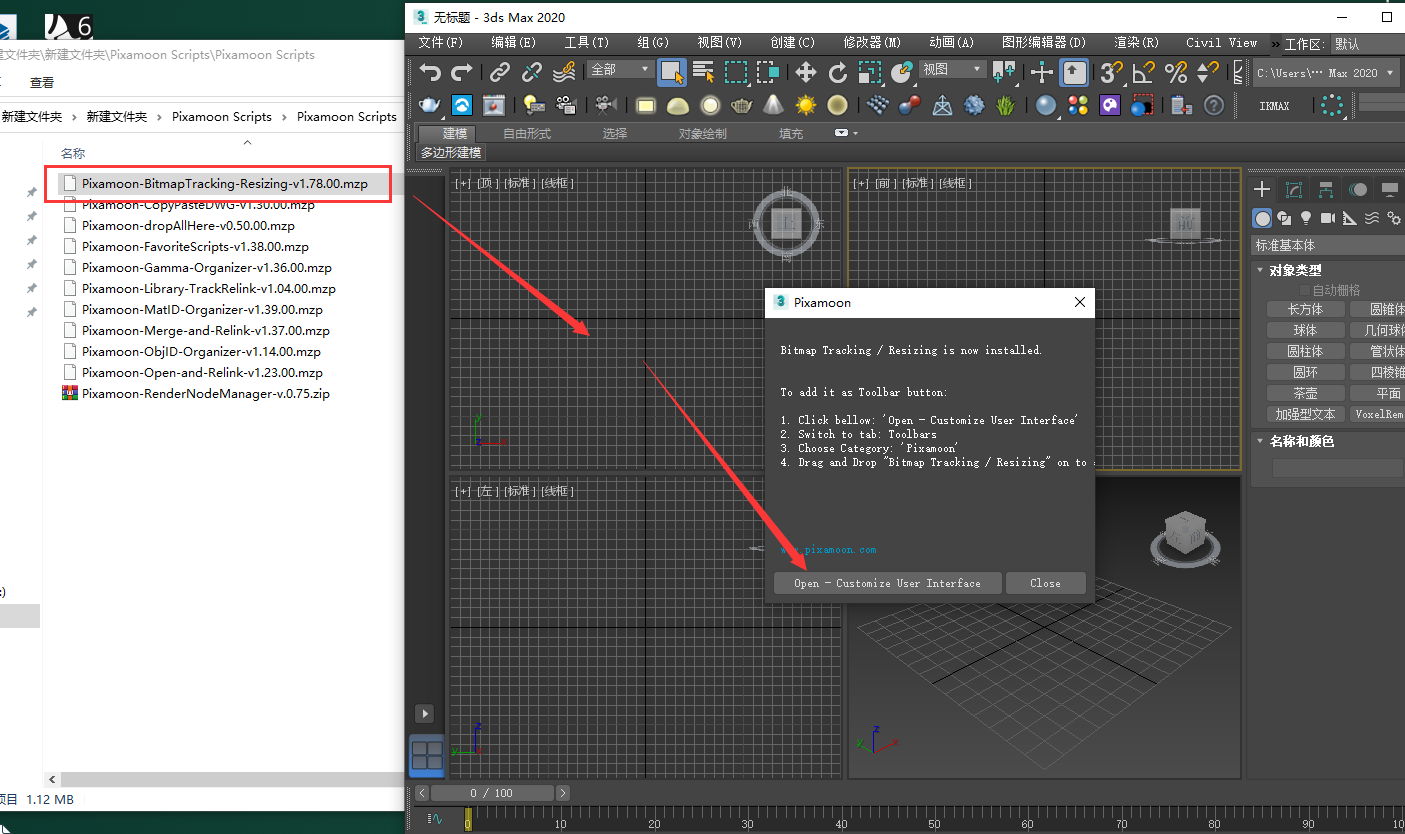Click the 查看 tab in Explorer
This screenshot has height=834, width=1405.
point(42,83)
